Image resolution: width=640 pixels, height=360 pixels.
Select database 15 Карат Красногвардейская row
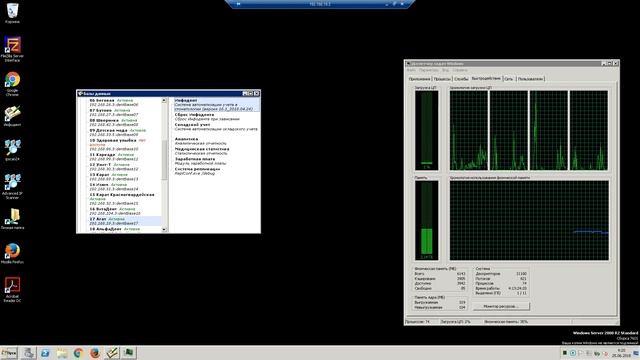tap(124, 199)
